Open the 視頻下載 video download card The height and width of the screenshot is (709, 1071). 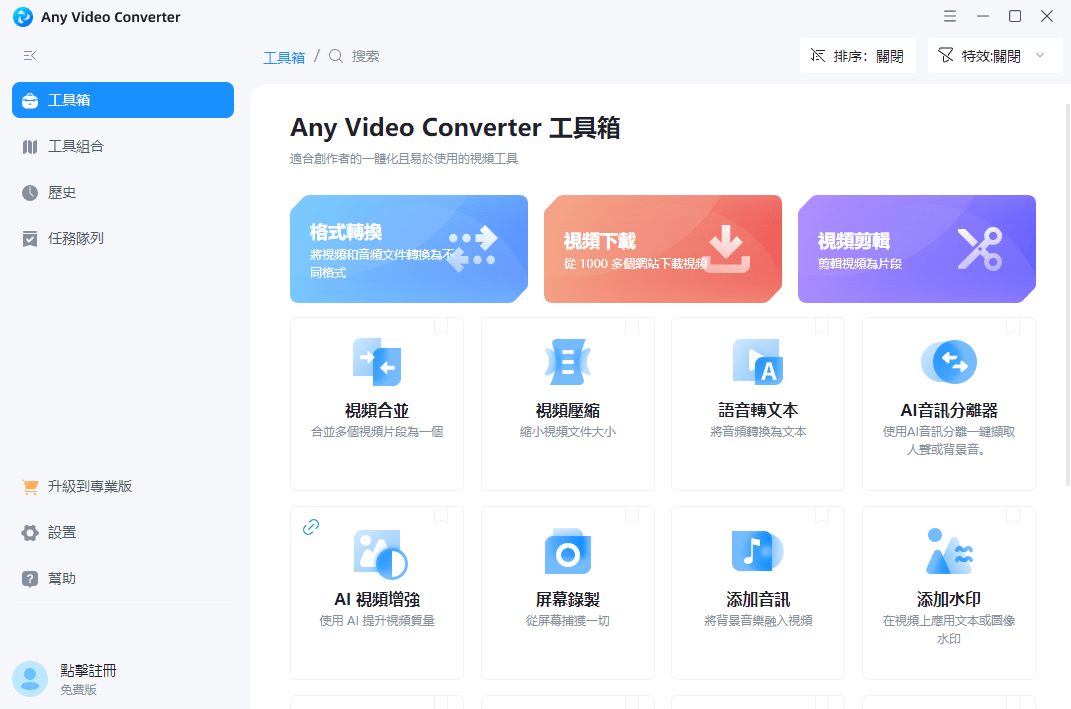tap(663, 249)
